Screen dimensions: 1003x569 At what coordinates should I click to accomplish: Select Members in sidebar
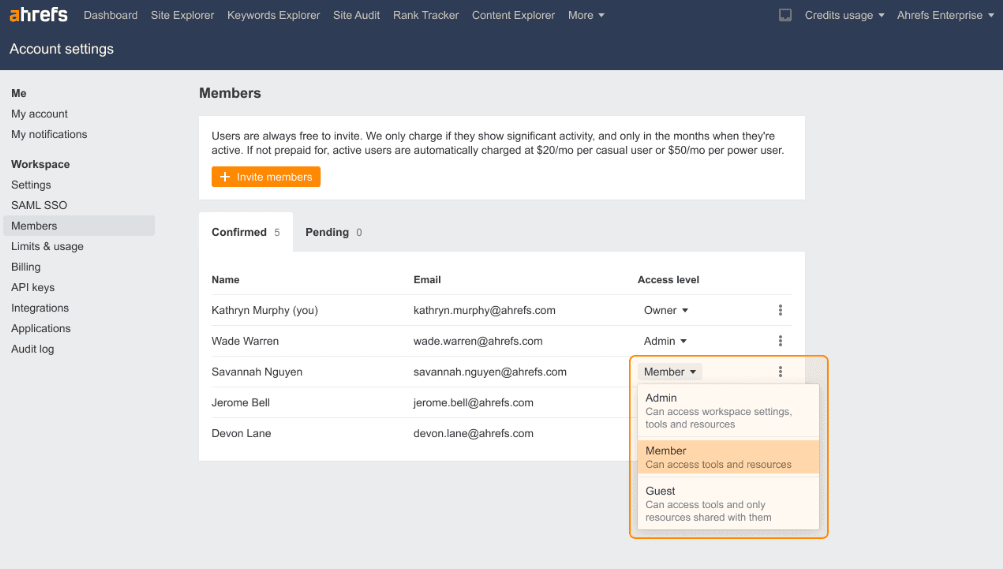pyautogui.click(x=79, y=226)
